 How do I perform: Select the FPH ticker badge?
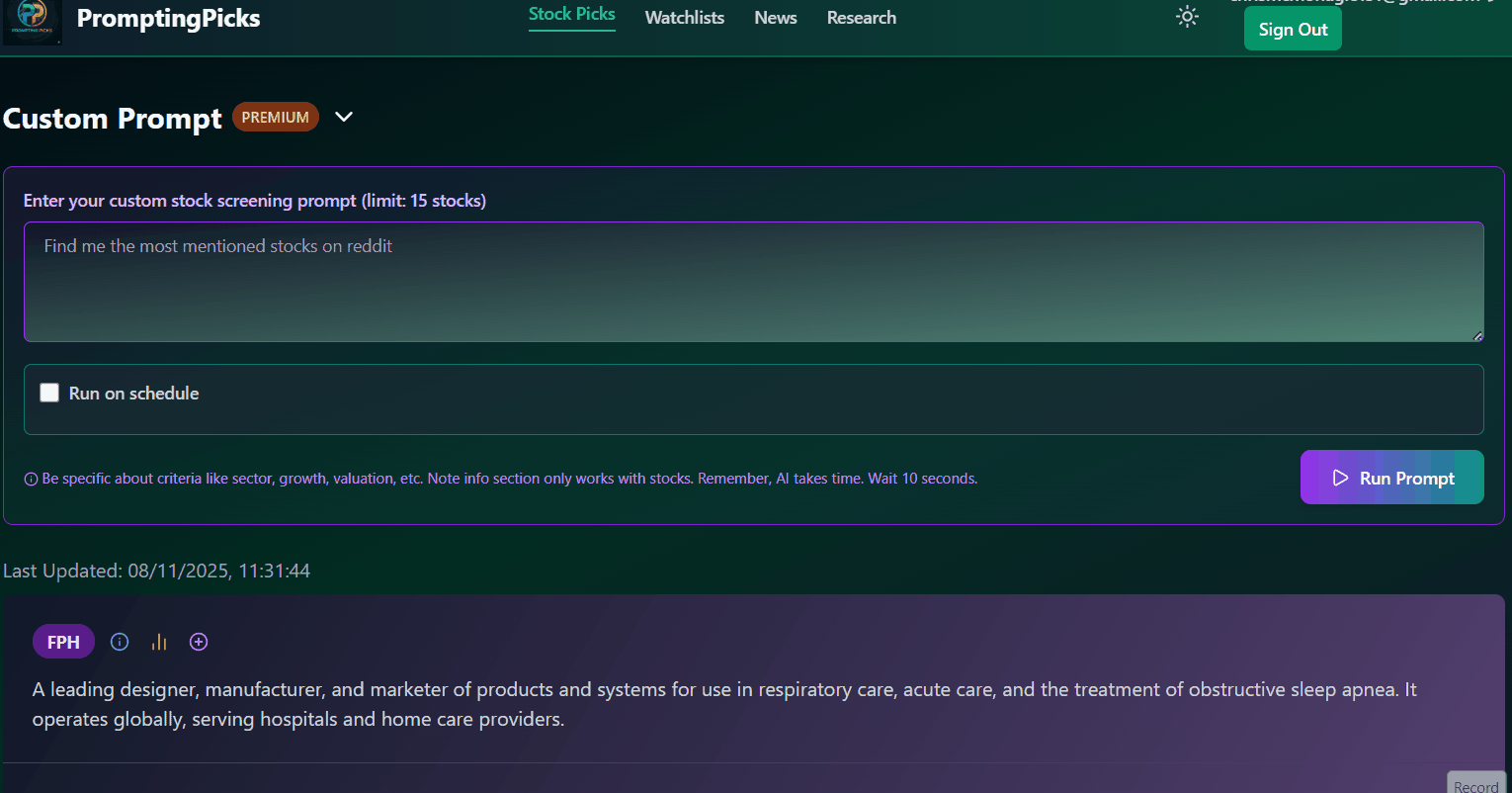(x=63, y=642)
